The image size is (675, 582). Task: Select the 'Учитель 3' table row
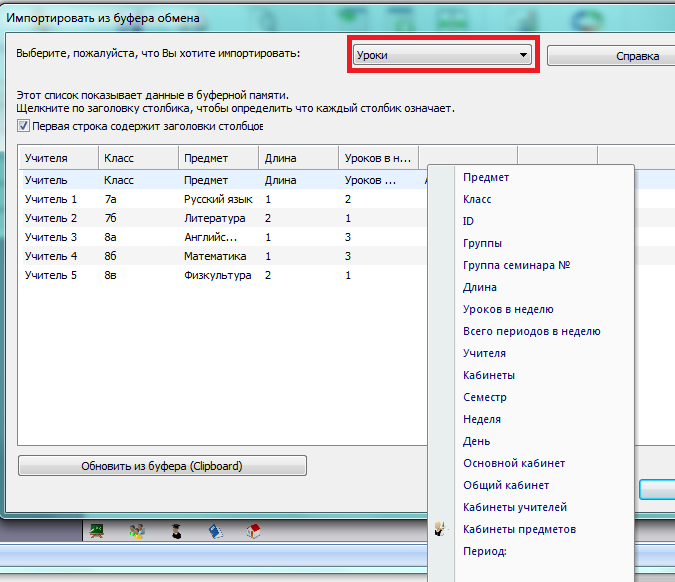(51, 237)
